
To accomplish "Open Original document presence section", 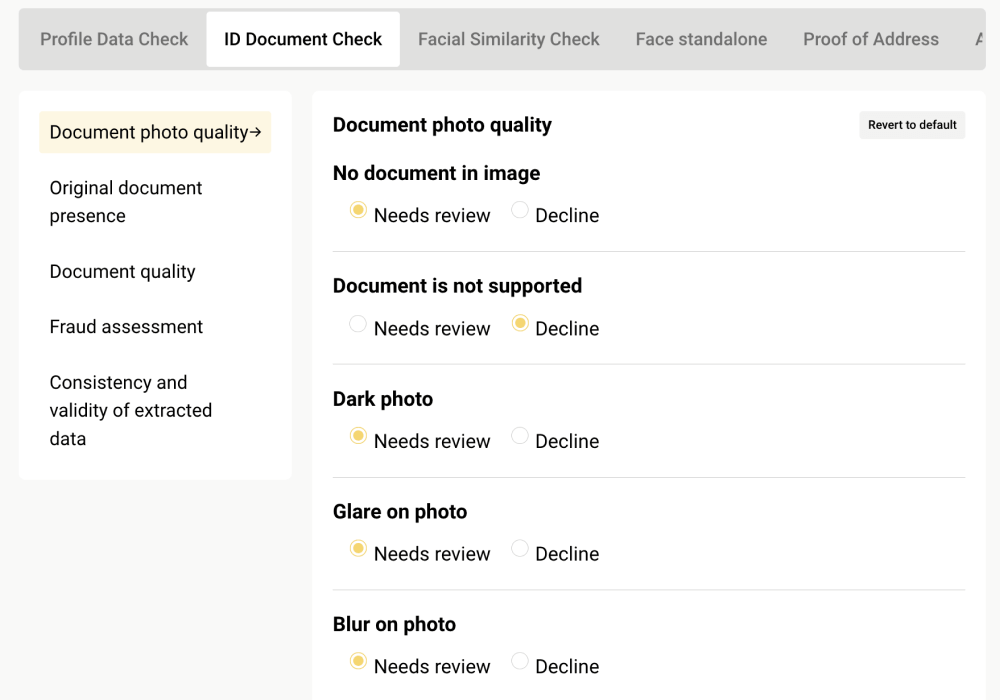I will 126,202.
